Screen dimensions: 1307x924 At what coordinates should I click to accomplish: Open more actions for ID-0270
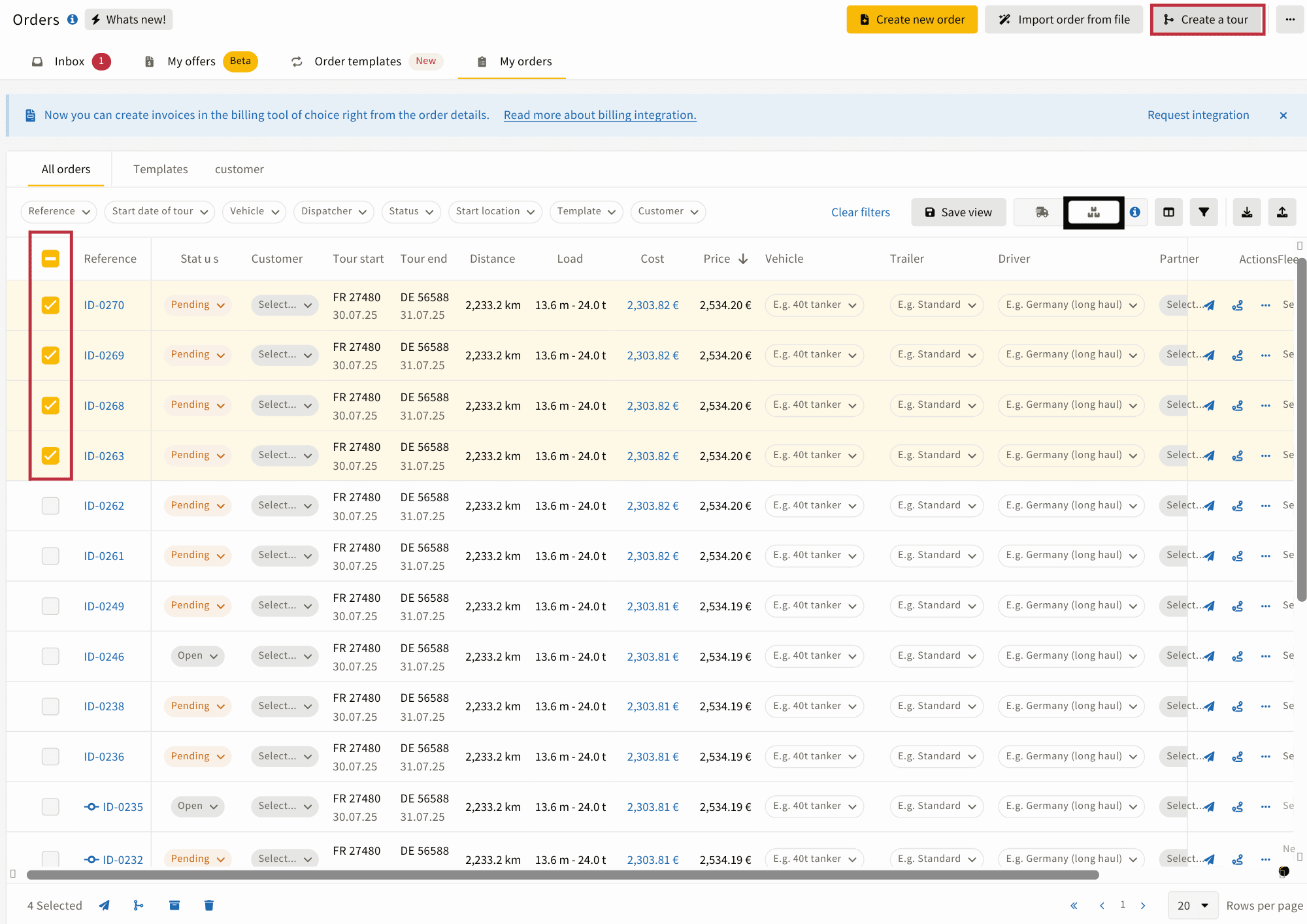click(1266, 305)
